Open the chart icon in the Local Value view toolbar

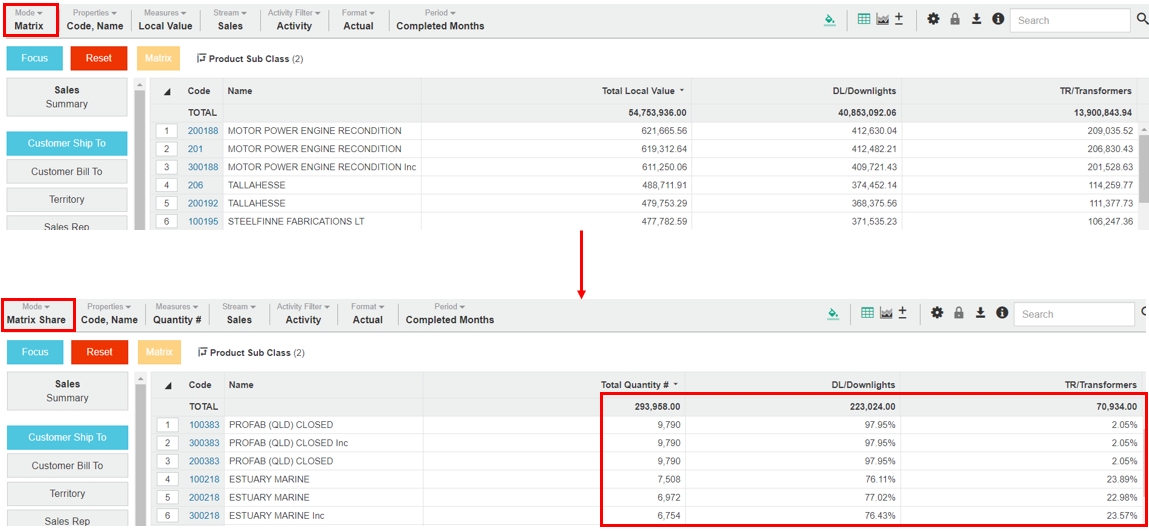(882, 19)
